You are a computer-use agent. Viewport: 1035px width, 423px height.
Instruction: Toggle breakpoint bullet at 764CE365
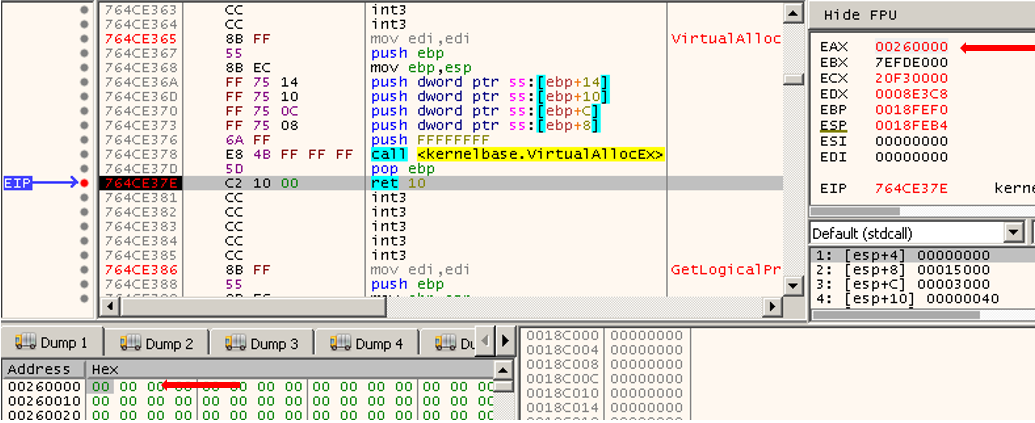coord(84,38)
